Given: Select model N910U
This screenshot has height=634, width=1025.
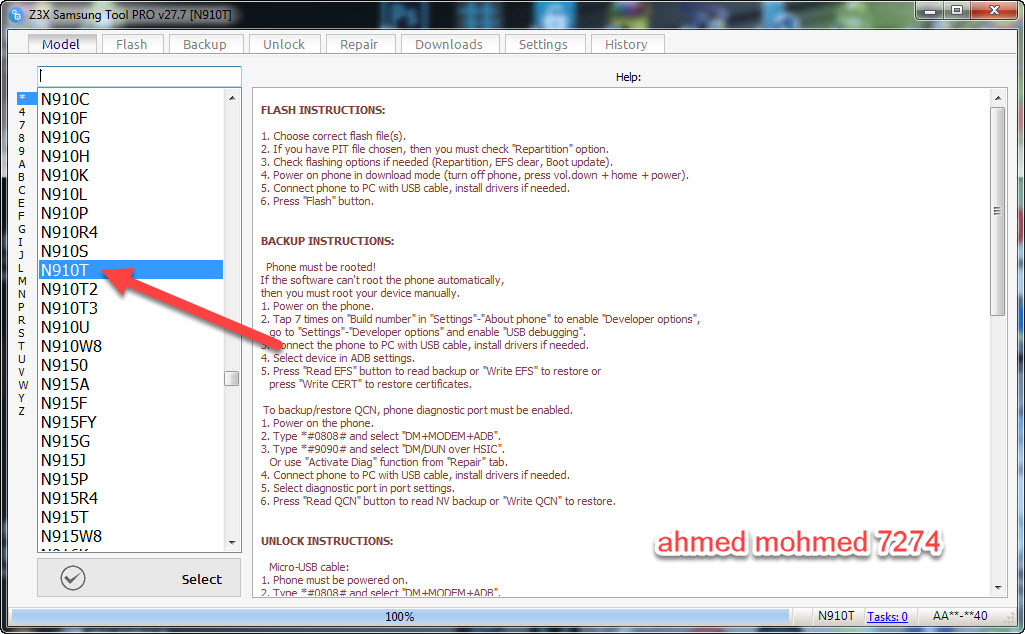Looking at the screenshot, I should pos(131,327).
